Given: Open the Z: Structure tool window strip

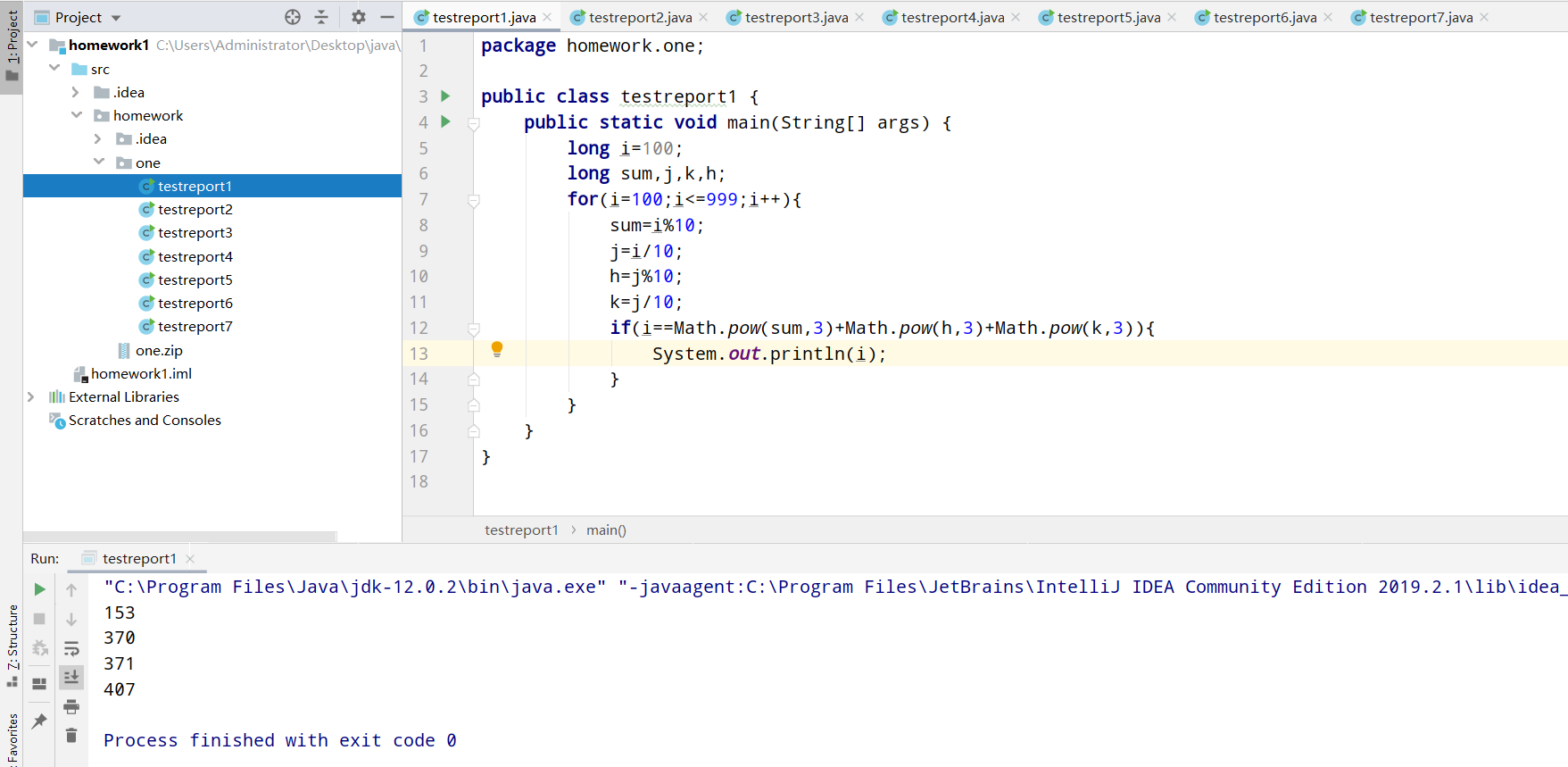Looking at the screenshot, I should coord(12,645).
